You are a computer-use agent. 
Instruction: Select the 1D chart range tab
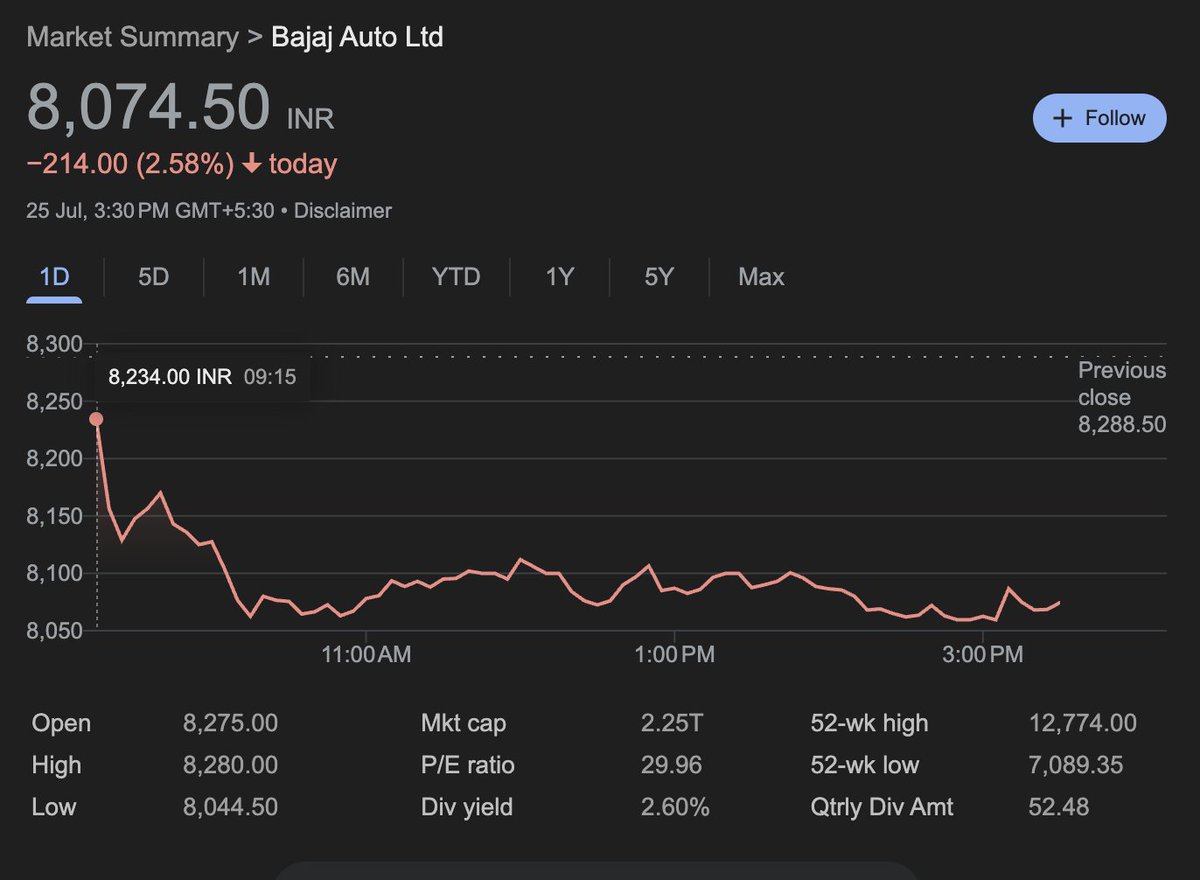54,277
